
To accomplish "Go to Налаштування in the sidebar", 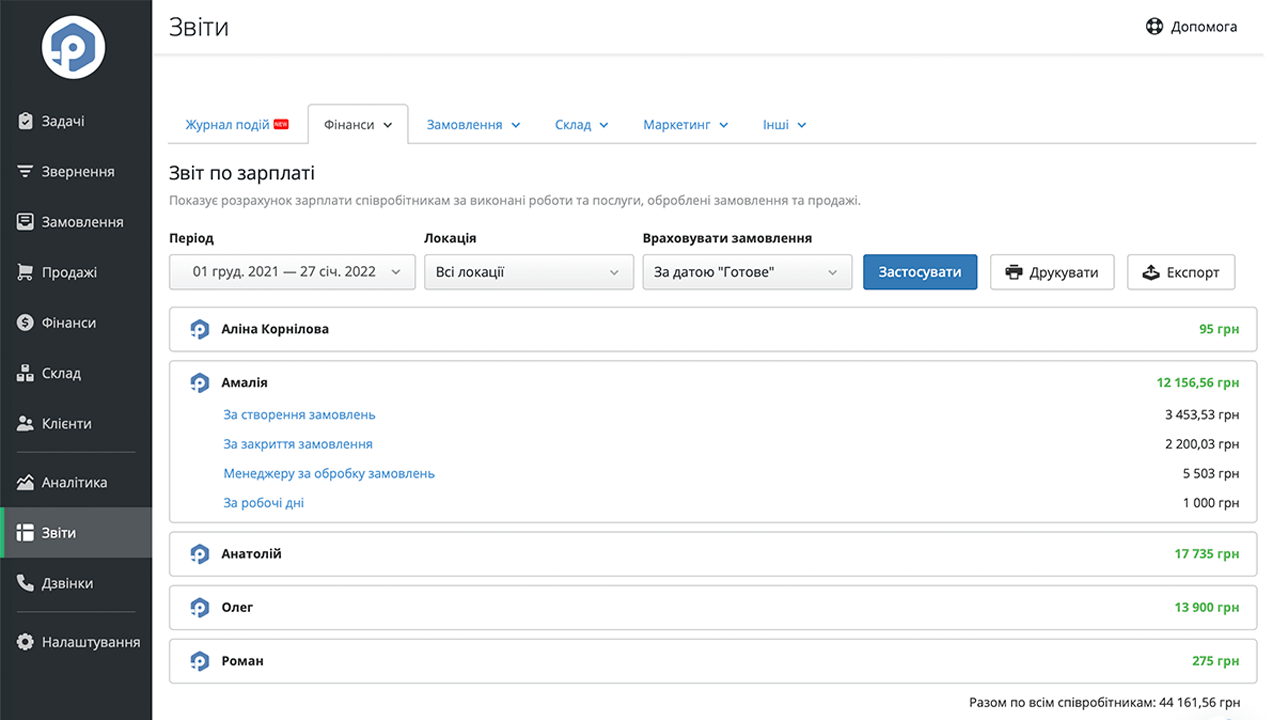I will [x=76, y=642].
